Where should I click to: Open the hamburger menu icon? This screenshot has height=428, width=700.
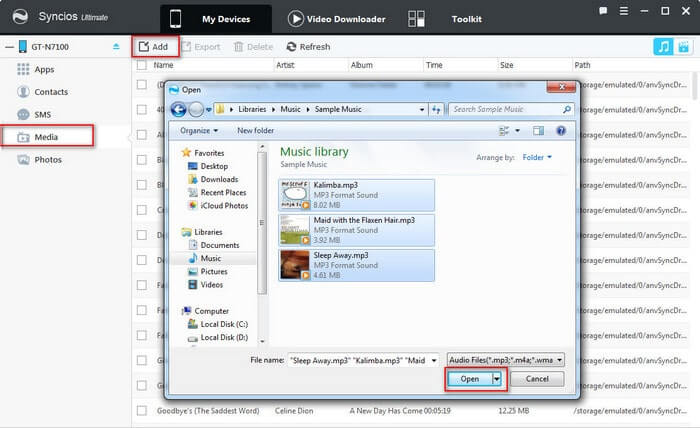click(624, 11)
